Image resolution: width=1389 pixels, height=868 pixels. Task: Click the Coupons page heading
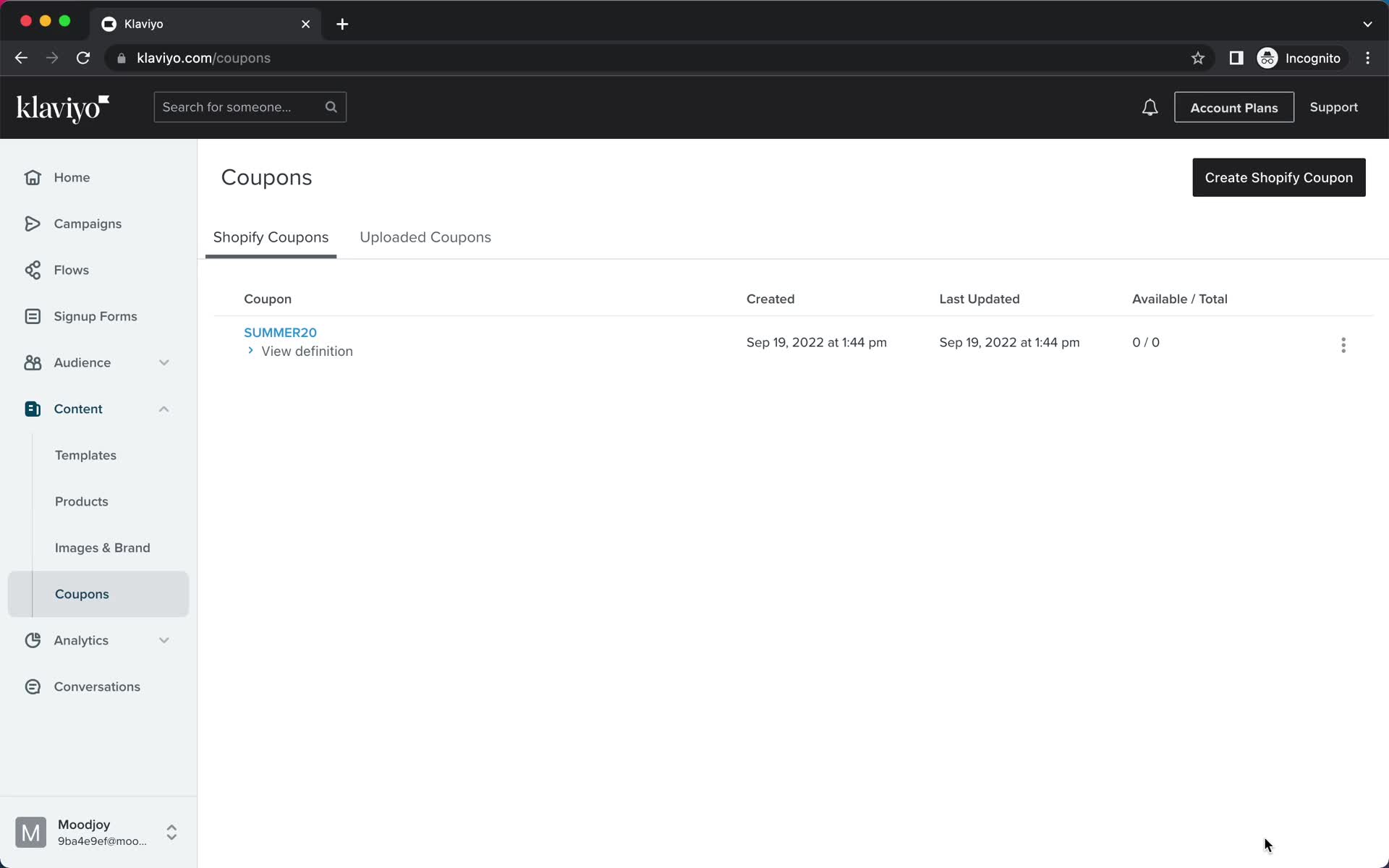coord(266,177)
